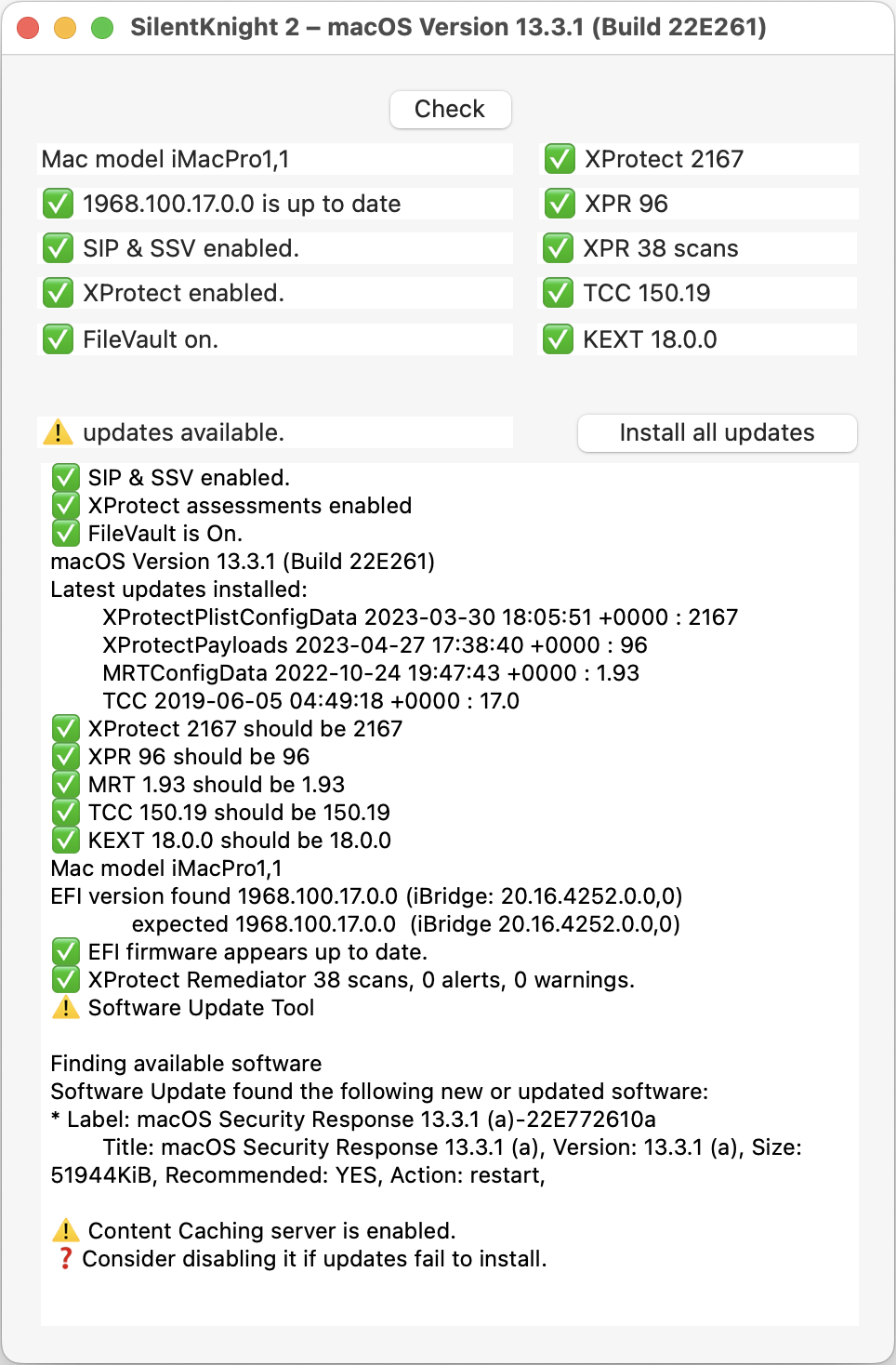Click the yellow minimize window button
This screenshot has width=896, height=1365.
tap(65, 28)
